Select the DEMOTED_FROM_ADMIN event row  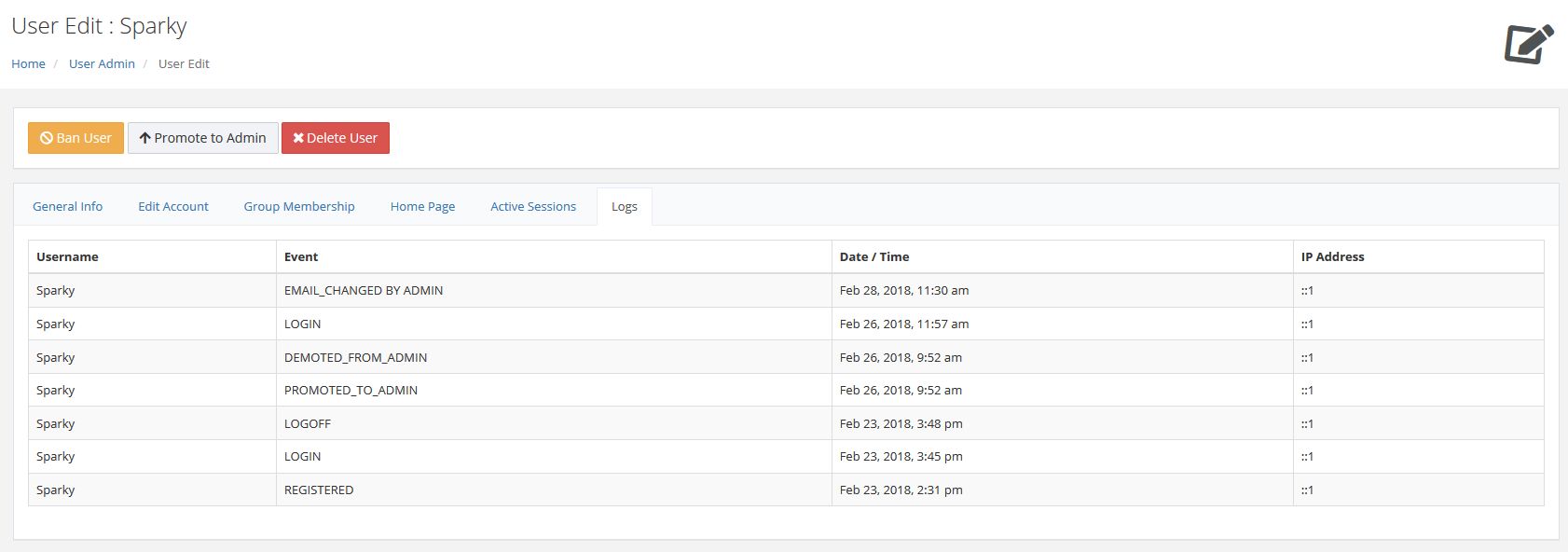point(786,357)
